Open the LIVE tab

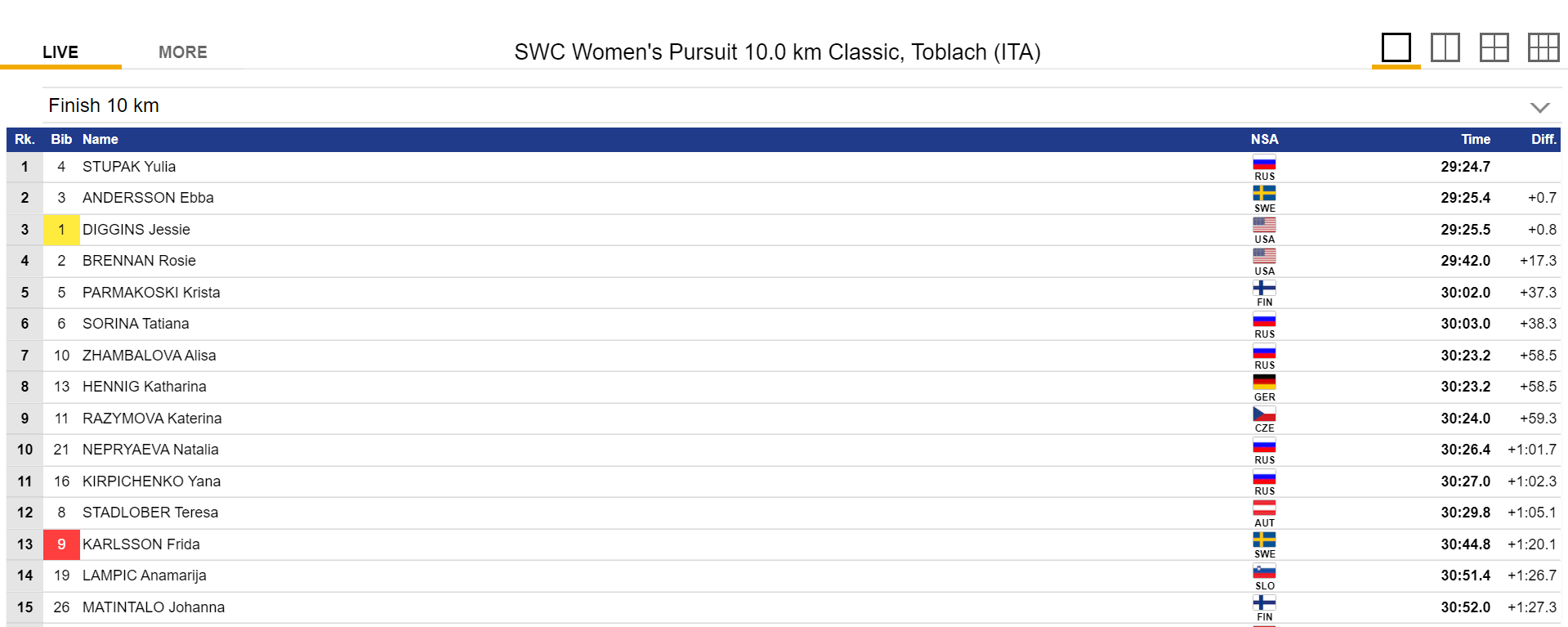click(x=60, y=52)
